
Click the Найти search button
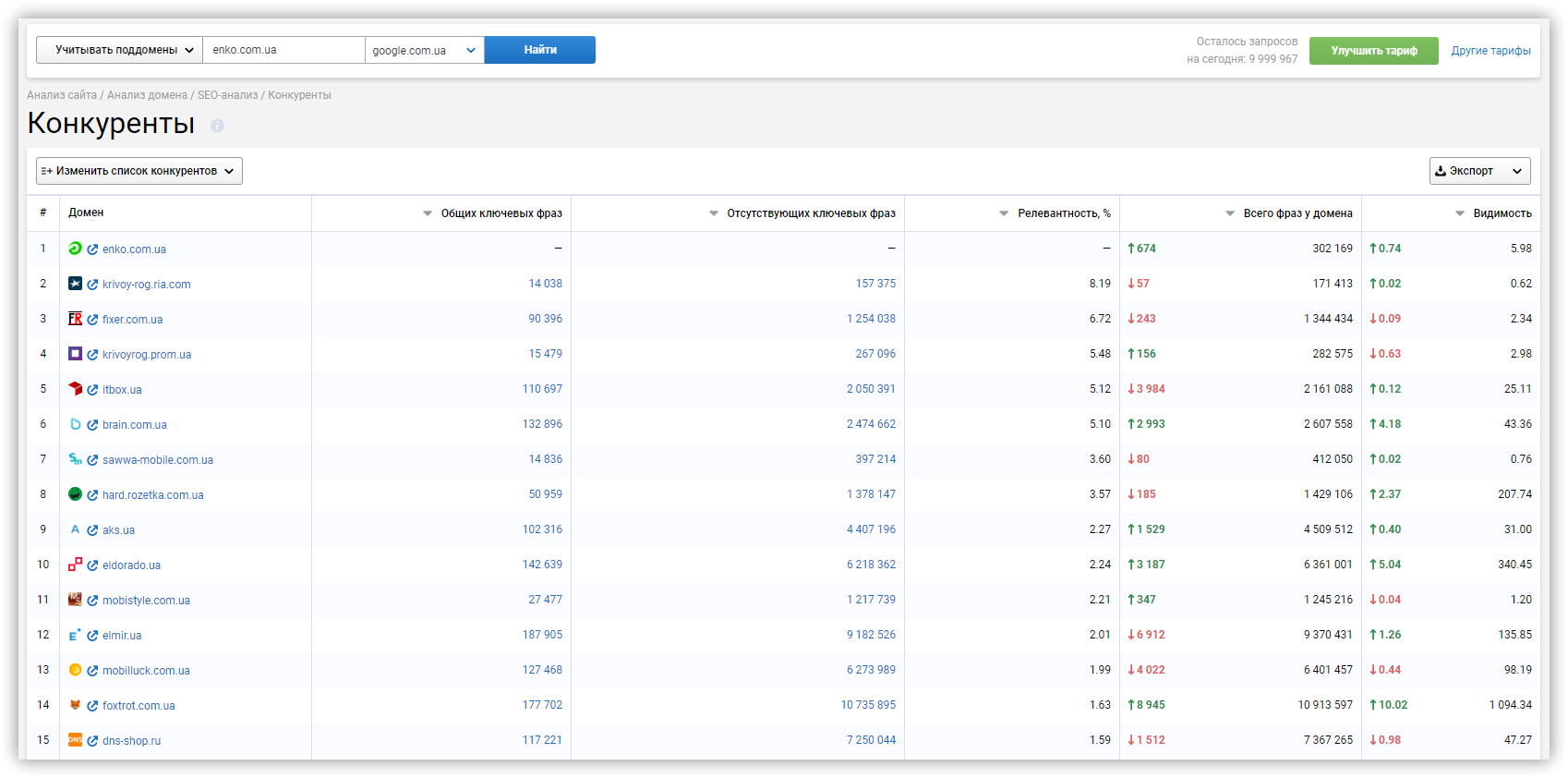[x=540, y=50]
